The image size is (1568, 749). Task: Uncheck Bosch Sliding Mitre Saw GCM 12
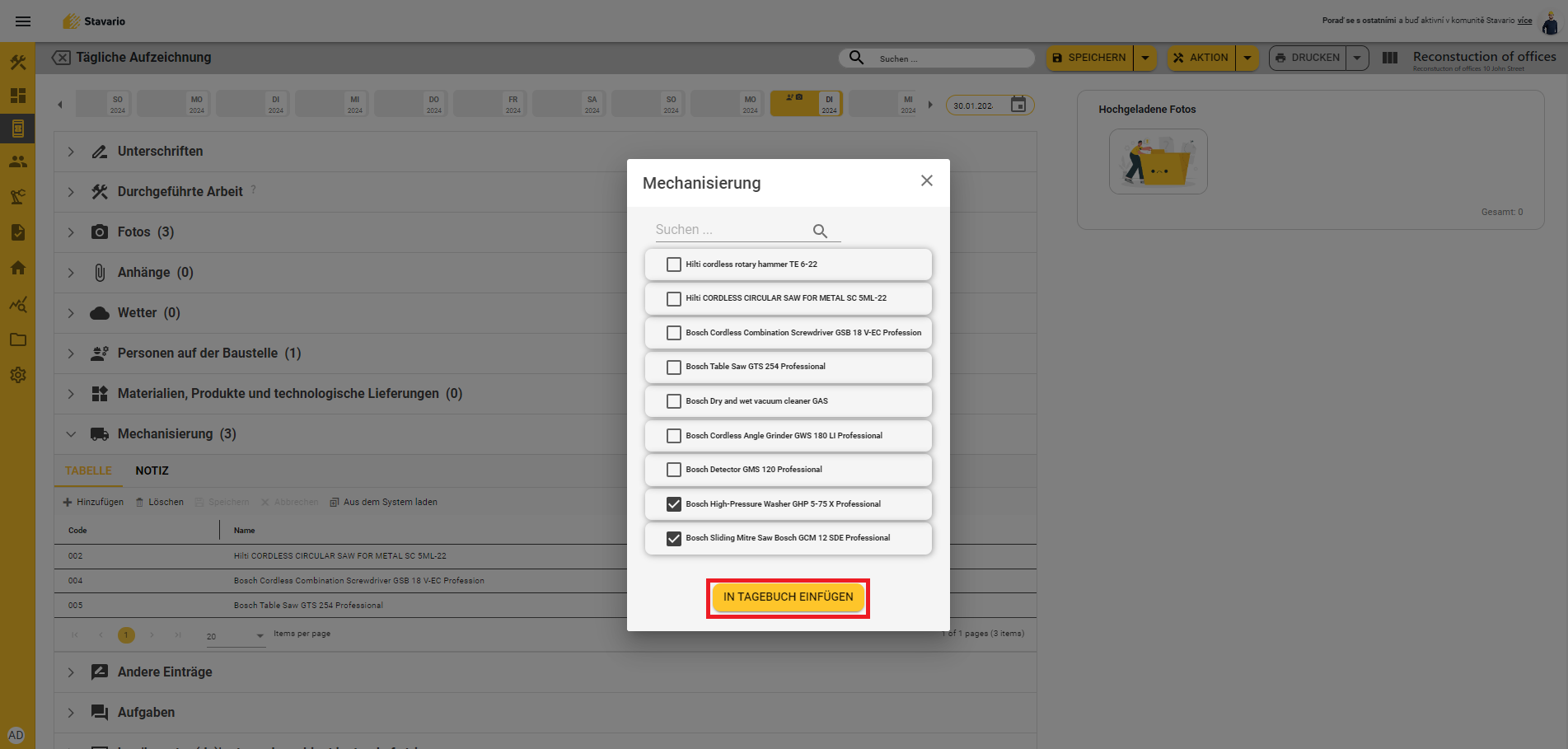[x=674, y=538]
